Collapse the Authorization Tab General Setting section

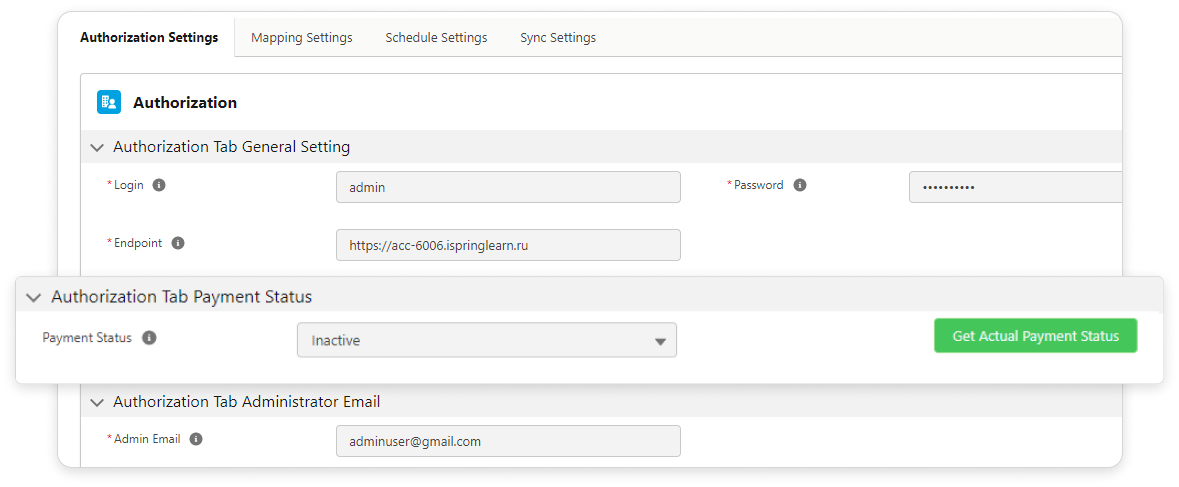(x=97, y=147)
